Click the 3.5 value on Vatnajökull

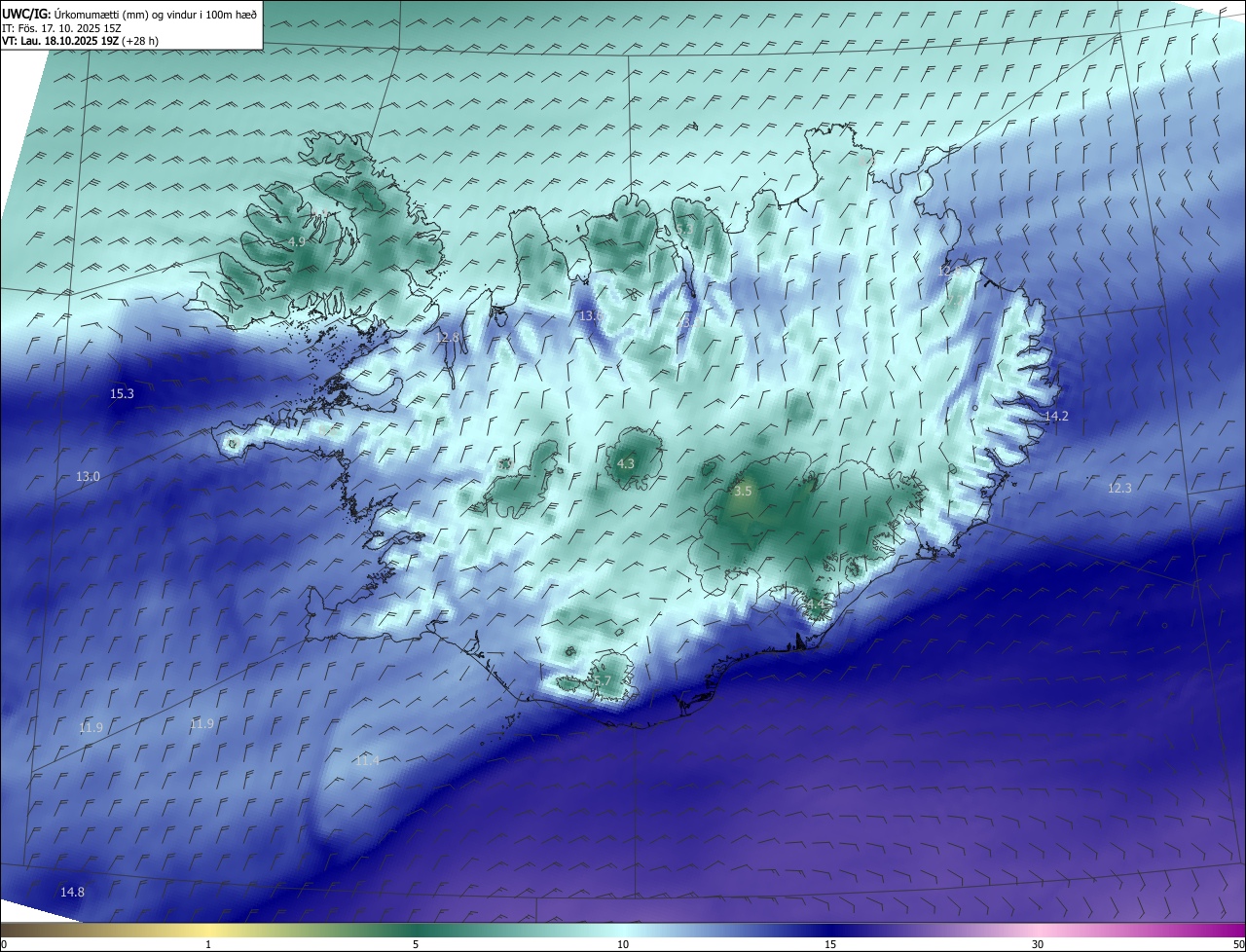click(x=743, y=492)
